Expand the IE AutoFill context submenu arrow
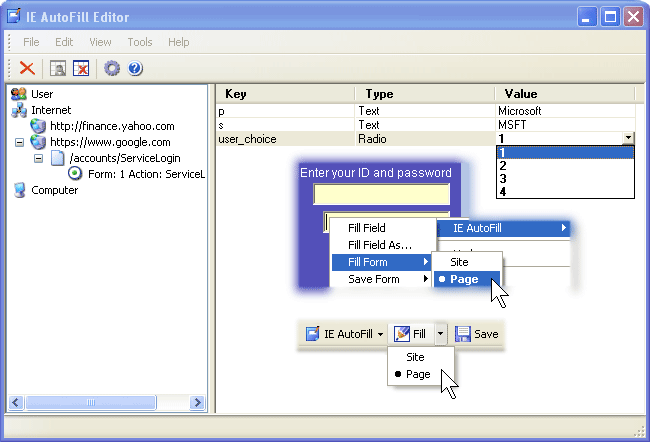The image size is (650, 442). point(564,228)
